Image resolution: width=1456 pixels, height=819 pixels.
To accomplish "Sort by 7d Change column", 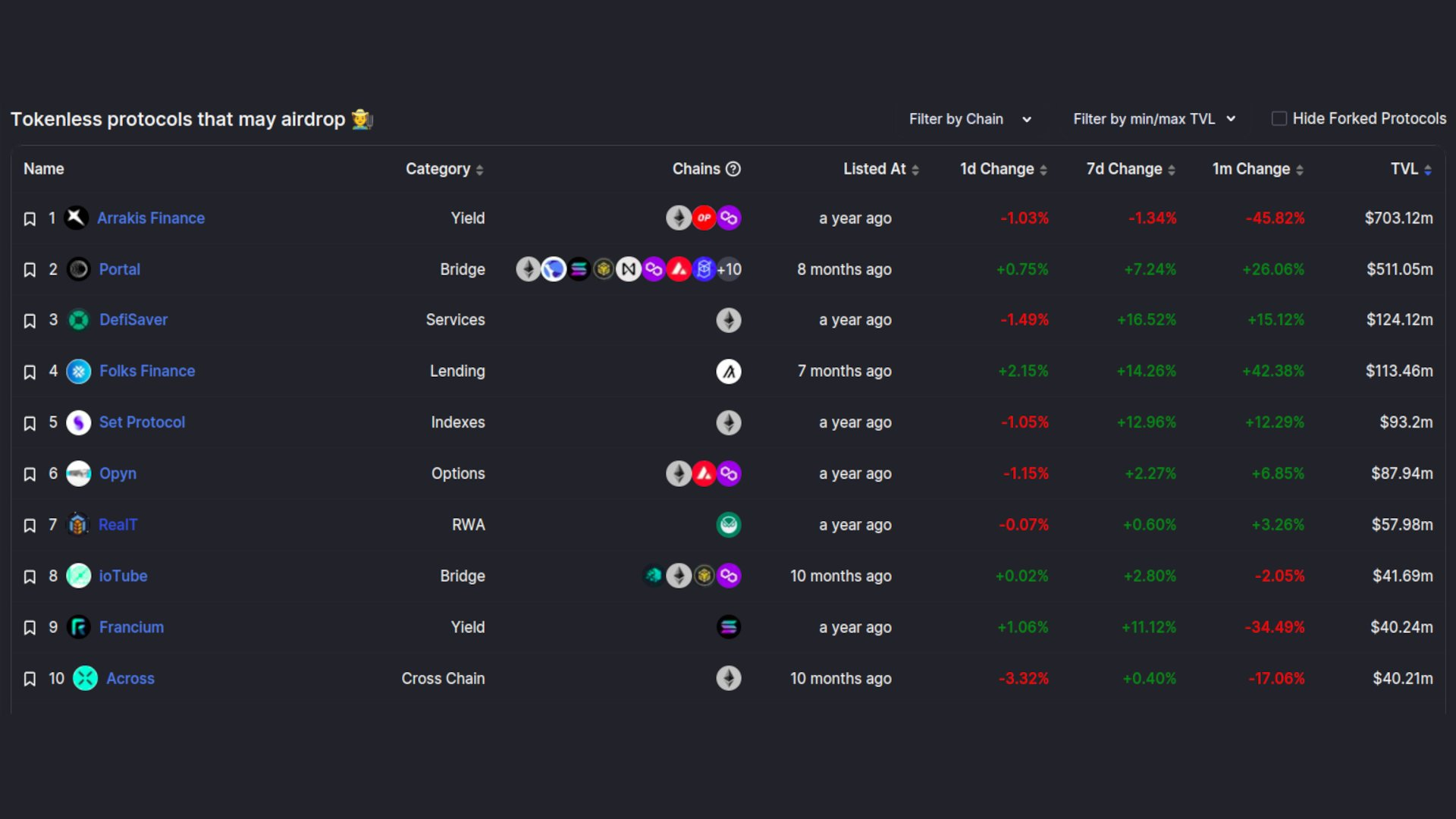I will point(1131,169).
